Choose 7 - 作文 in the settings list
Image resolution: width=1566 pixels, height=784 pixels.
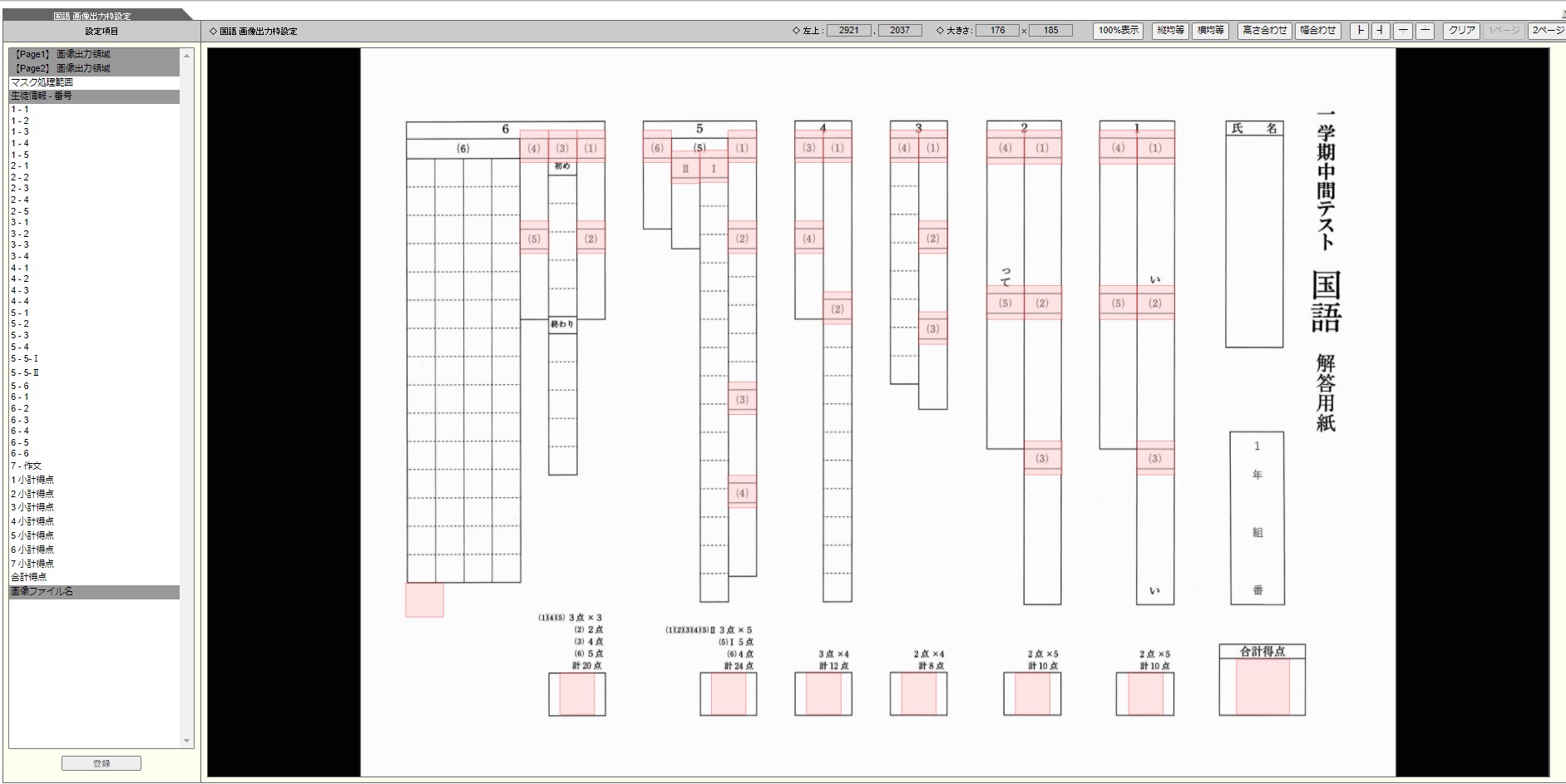26,466
